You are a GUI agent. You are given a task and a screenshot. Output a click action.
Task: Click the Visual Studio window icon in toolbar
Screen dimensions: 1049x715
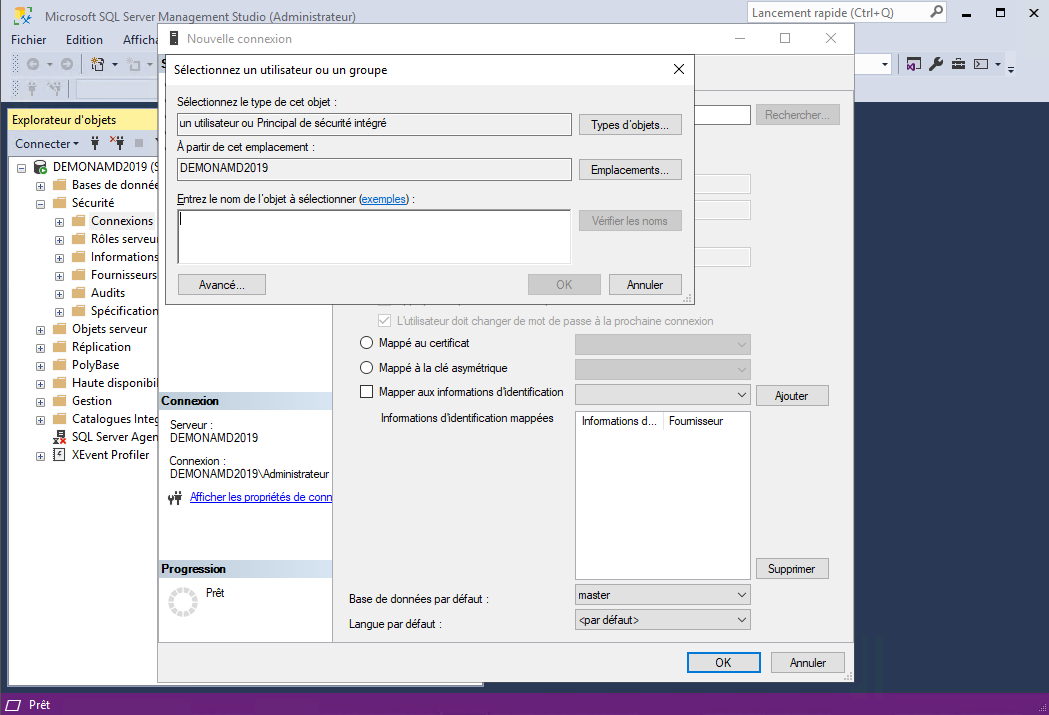point(913,64)
